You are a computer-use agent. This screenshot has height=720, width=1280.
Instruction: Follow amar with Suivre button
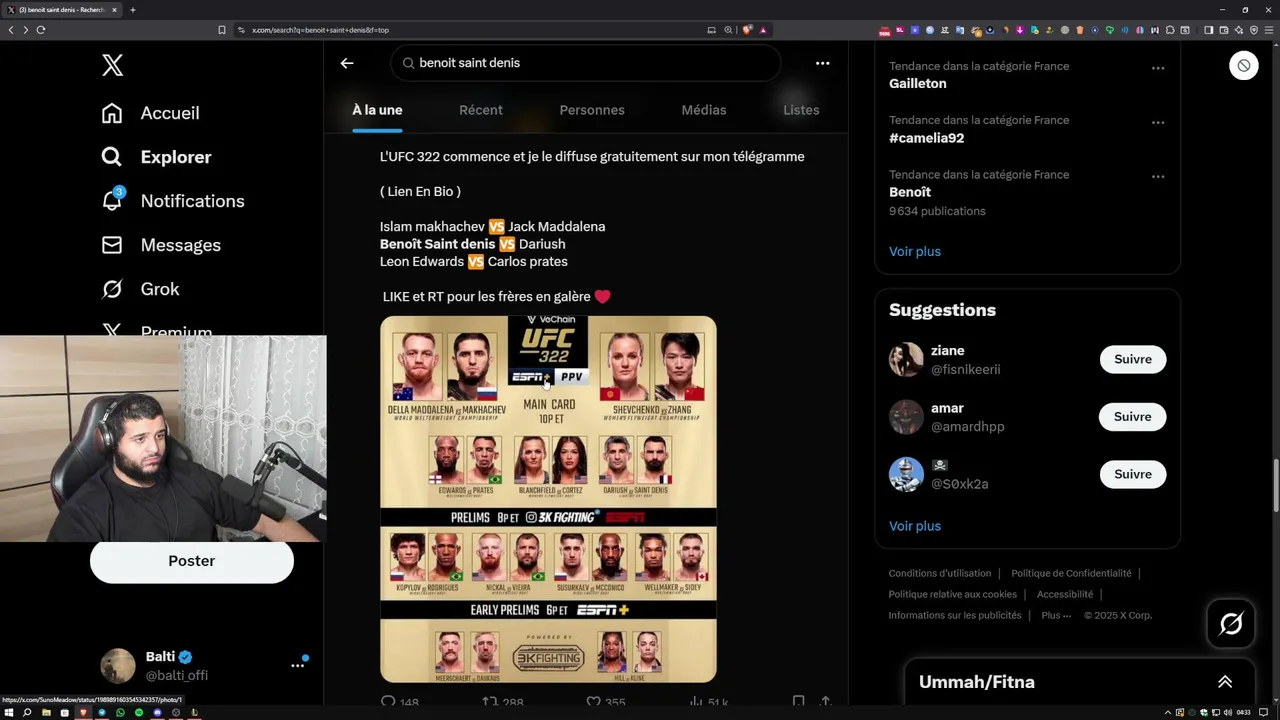1133,417
